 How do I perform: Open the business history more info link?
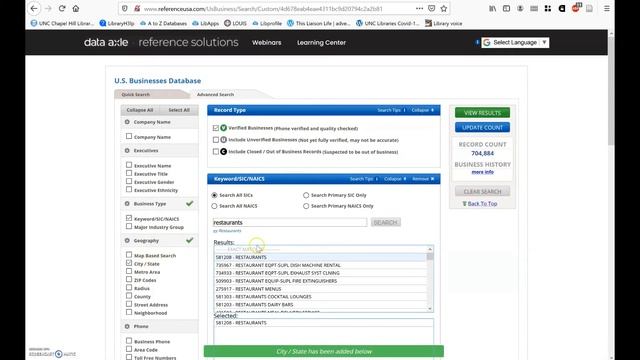482,172
